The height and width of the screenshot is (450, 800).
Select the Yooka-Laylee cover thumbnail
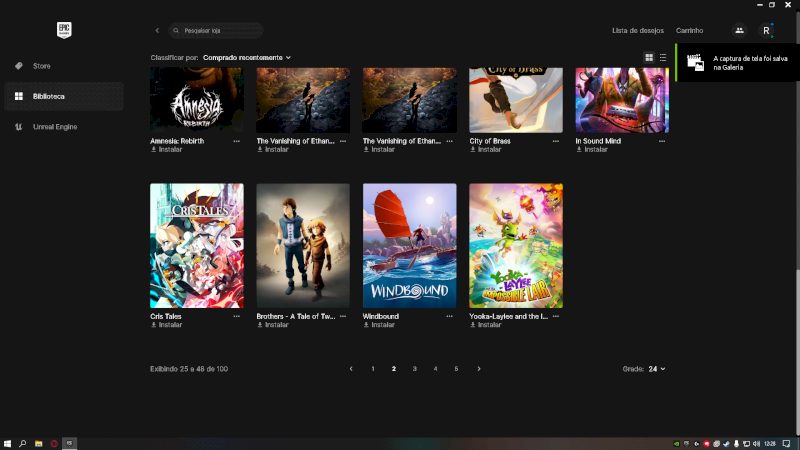pyautogui.click(x=516, y=245)
